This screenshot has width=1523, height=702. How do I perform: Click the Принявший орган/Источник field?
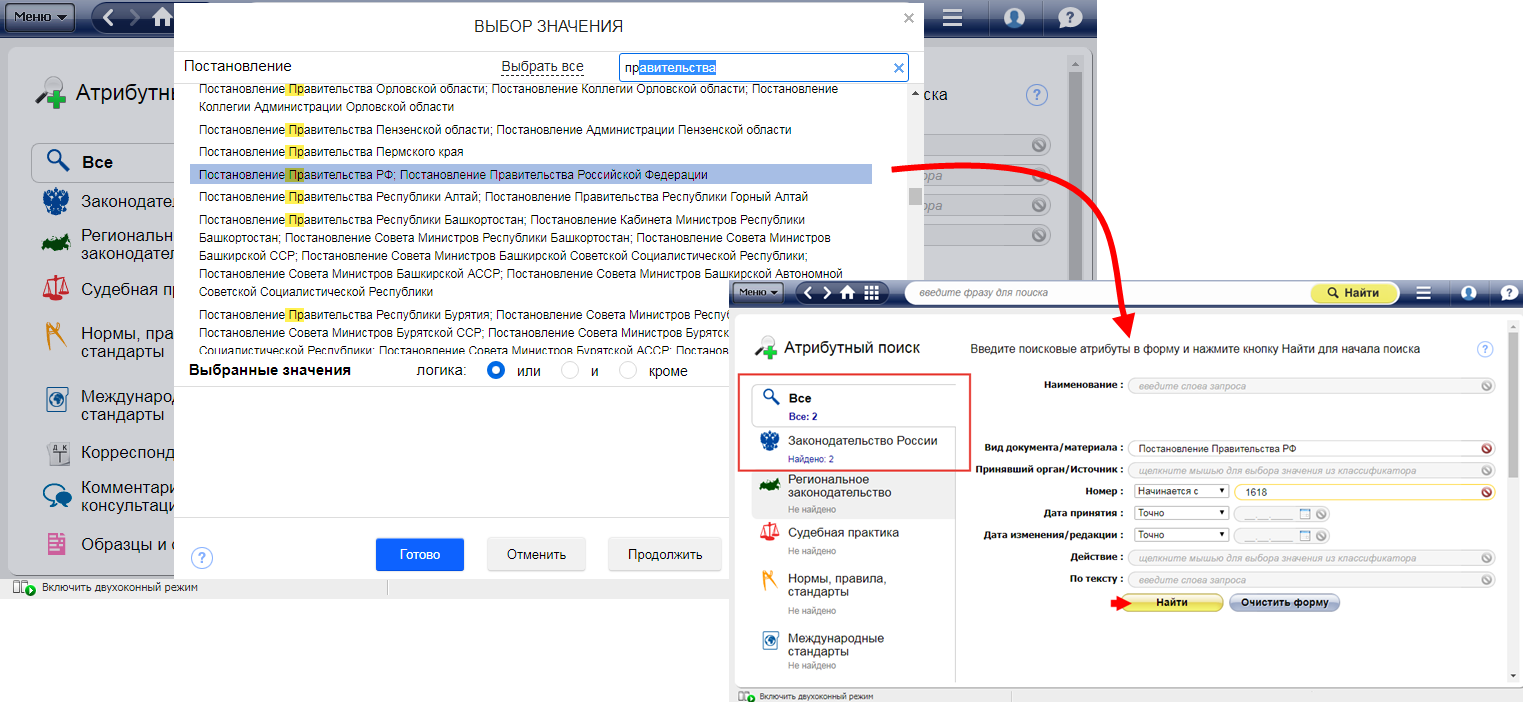1302,470
